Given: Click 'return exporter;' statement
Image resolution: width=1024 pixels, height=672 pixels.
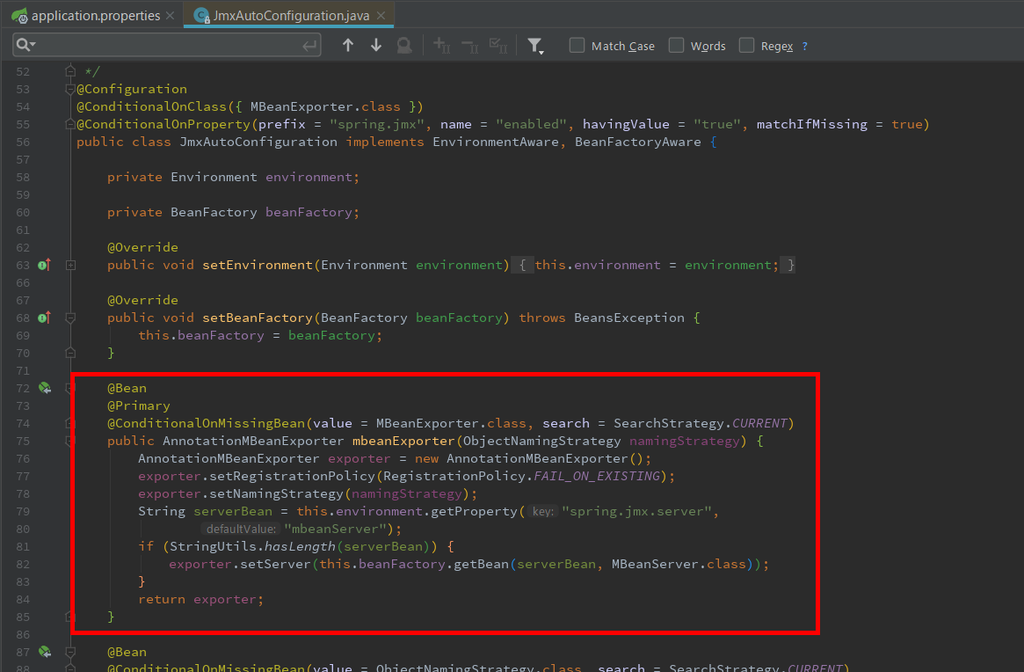Looking at the screenshot, I should (200, 599).
